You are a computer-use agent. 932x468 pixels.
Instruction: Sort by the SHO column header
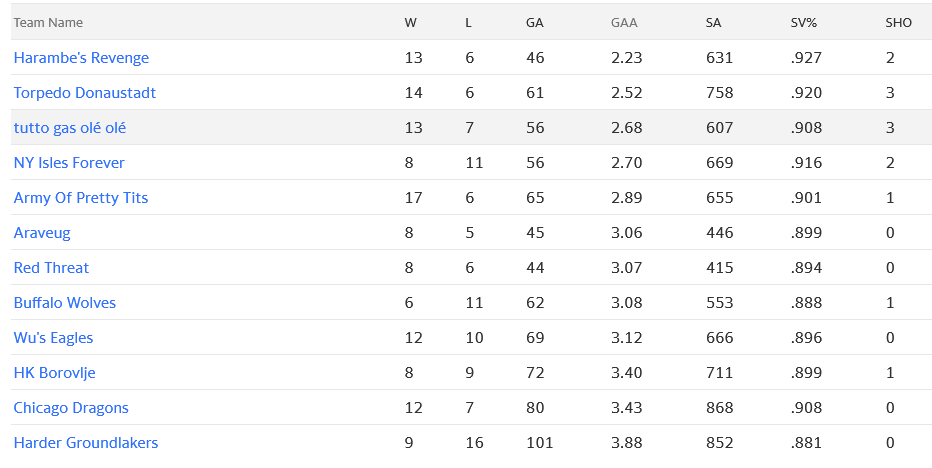[898, 22]
